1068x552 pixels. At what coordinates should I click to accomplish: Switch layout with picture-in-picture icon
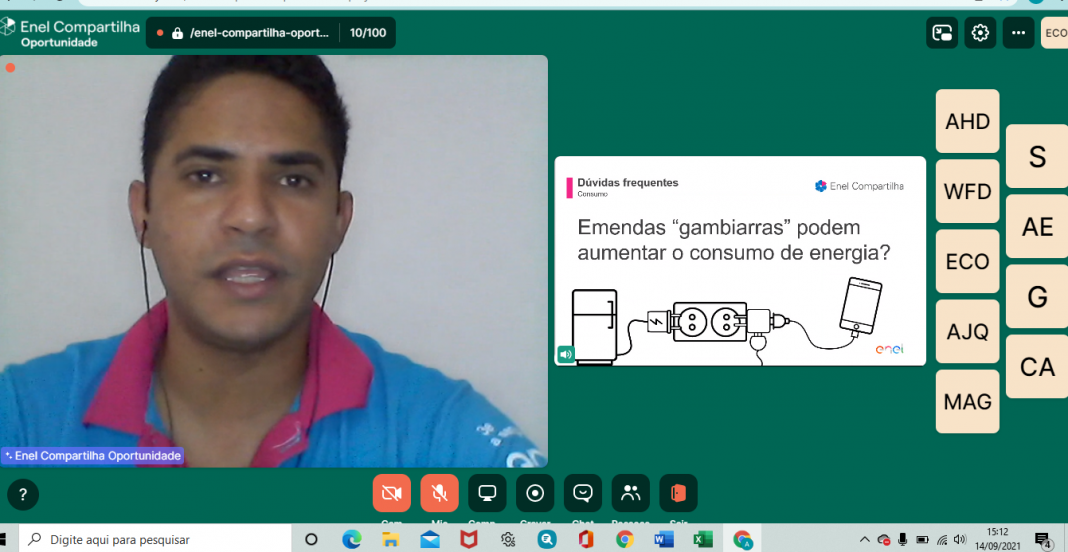pyautogui.click(x=942, y=33)
